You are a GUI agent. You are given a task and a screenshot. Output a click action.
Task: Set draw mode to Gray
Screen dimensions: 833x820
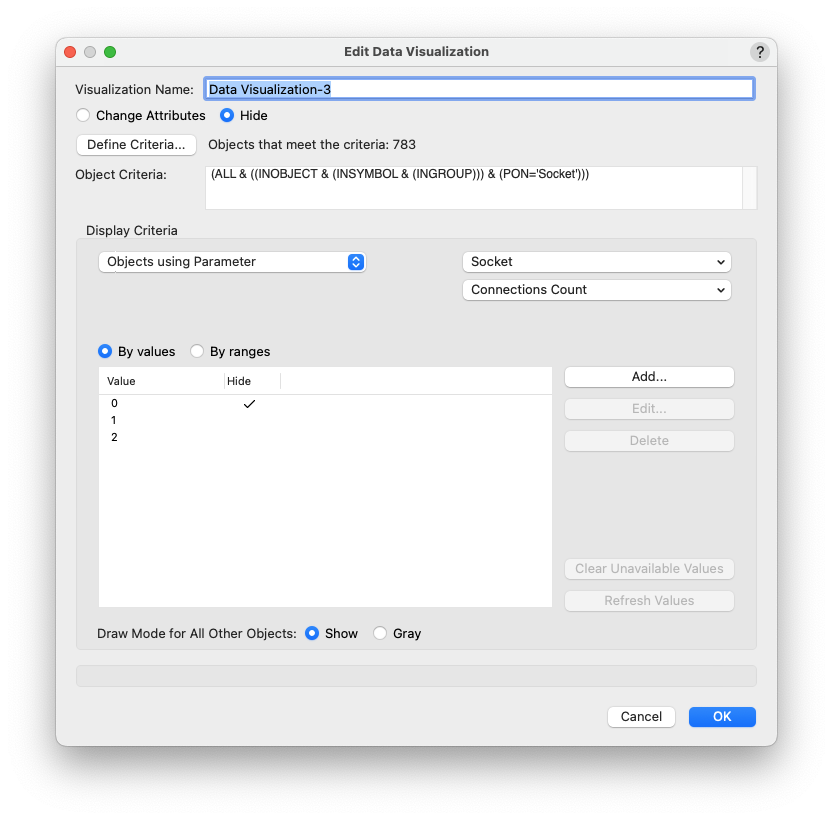380,633
